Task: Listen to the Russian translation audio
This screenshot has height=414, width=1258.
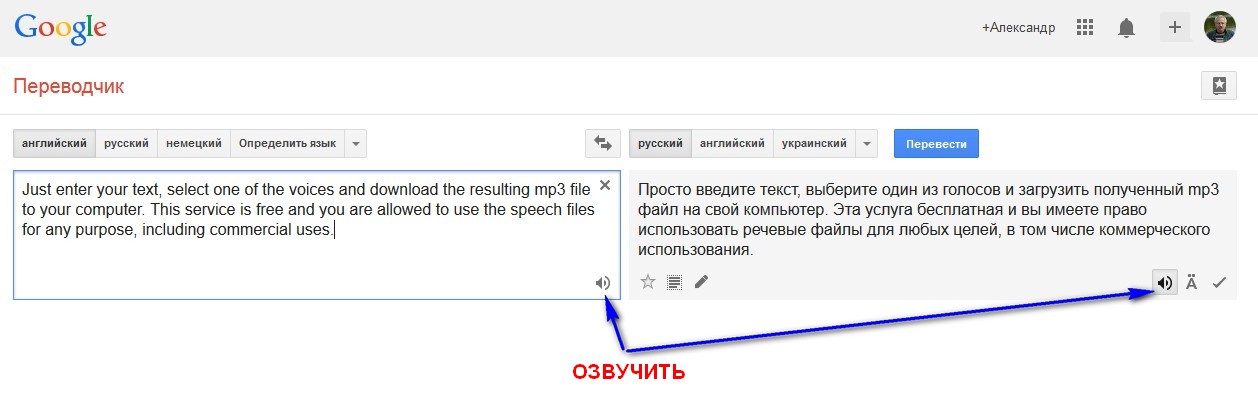Action: coord(1164,283)
